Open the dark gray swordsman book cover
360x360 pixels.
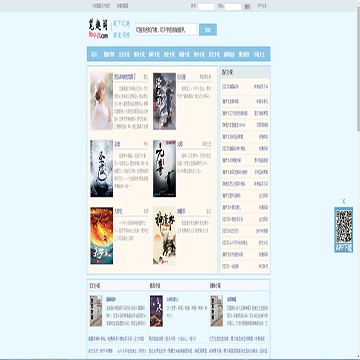(164, 101)
